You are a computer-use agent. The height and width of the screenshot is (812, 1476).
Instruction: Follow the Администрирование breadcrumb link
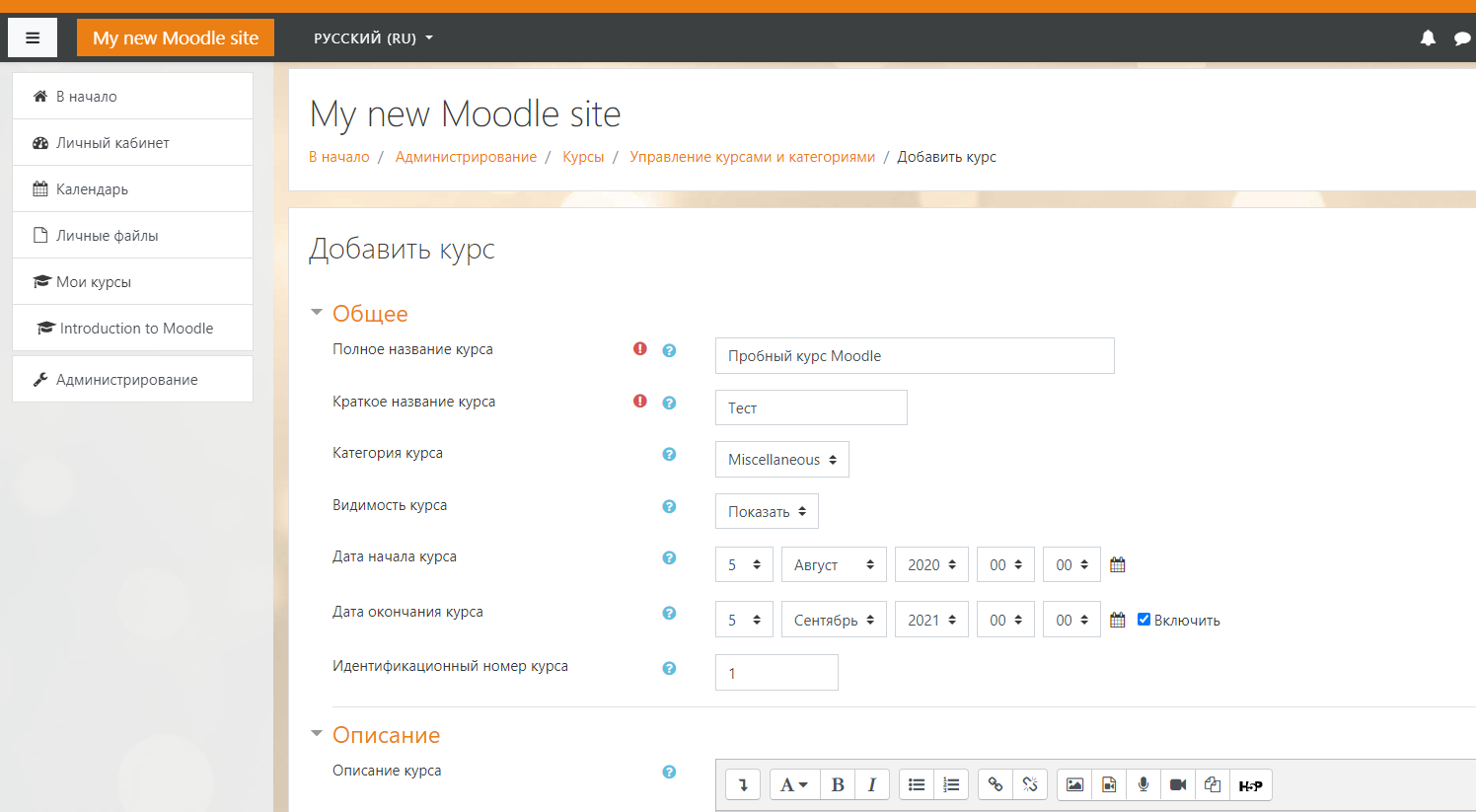point(466,157)
